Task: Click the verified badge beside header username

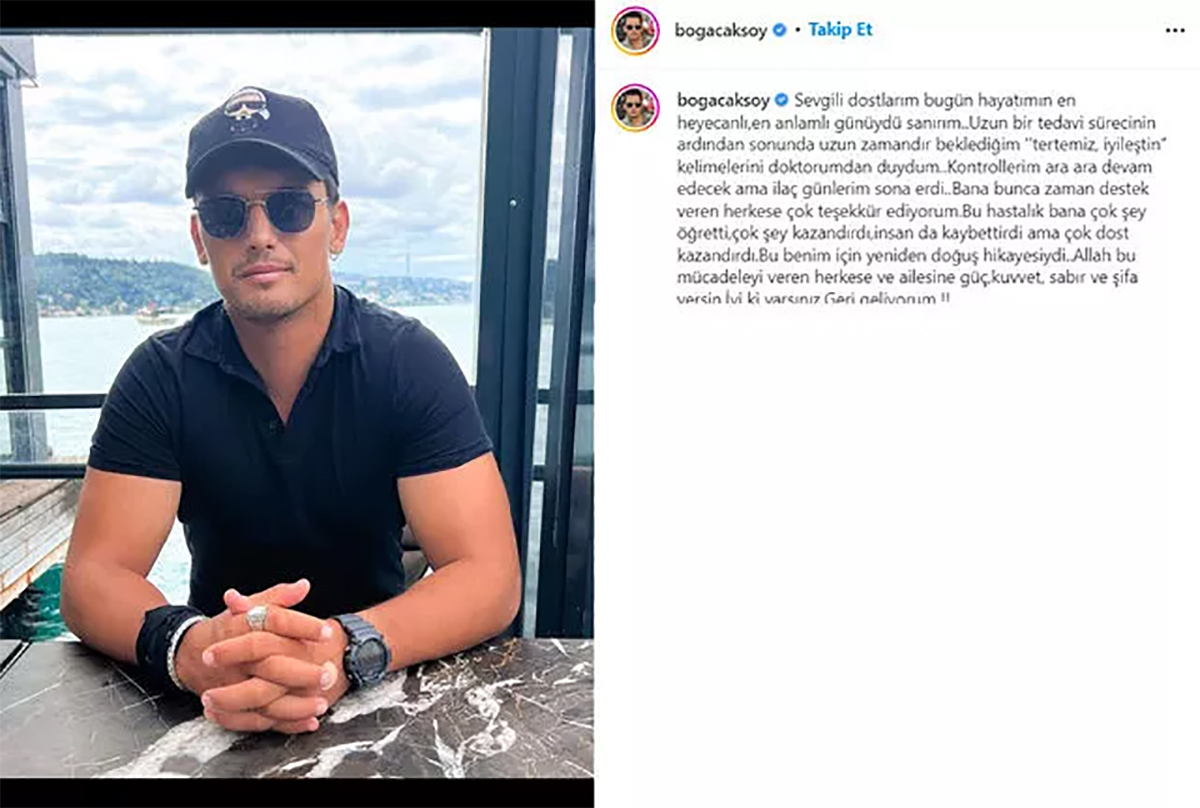Action: [780, 30]
